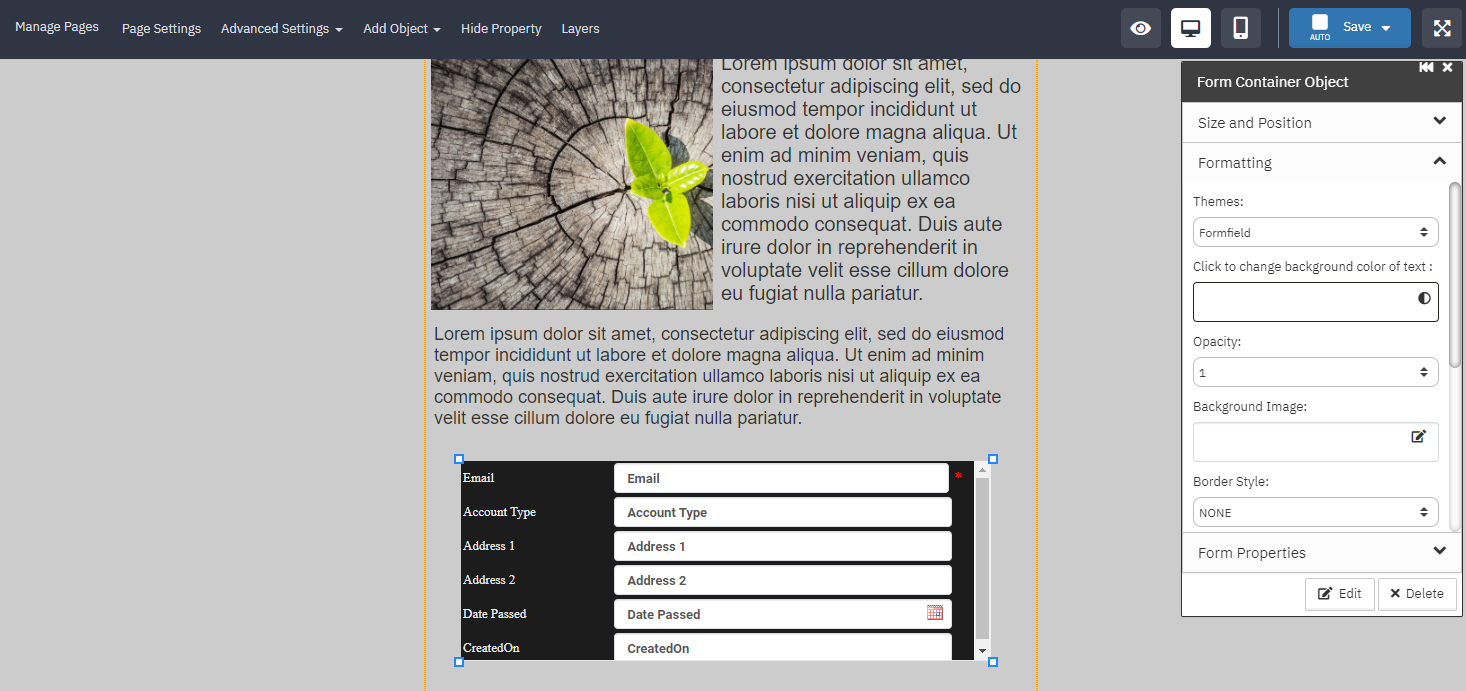Click the Address 1 input field
Image resolution: width=1466 pixels, height=691 pixels.
[782, 546]
